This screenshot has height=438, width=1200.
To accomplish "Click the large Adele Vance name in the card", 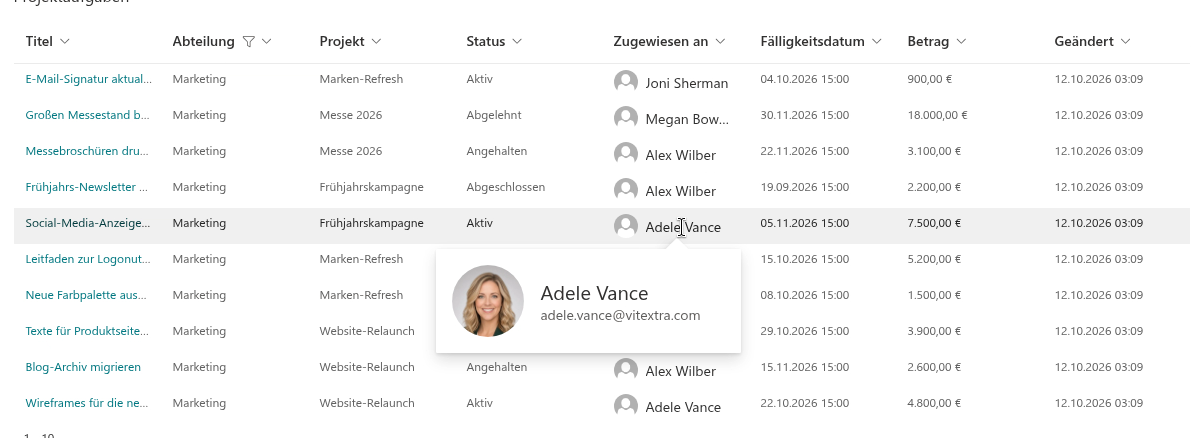I will pos(594,293).
